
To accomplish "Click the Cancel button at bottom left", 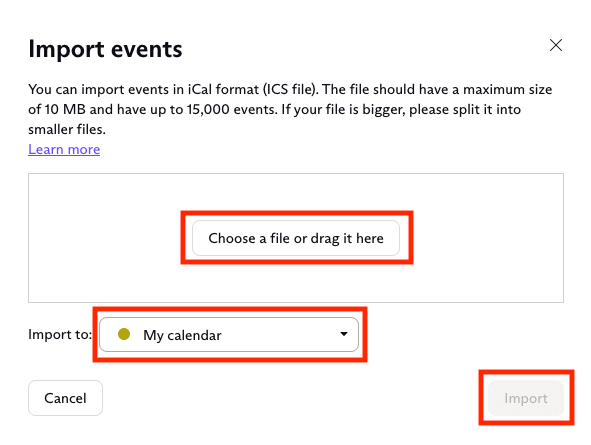I will coord(65,398).
